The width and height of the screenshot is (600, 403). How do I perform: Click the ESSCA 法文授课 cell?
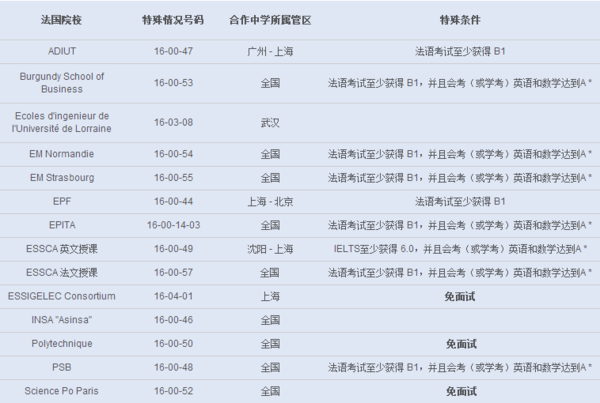pos(62,272)
